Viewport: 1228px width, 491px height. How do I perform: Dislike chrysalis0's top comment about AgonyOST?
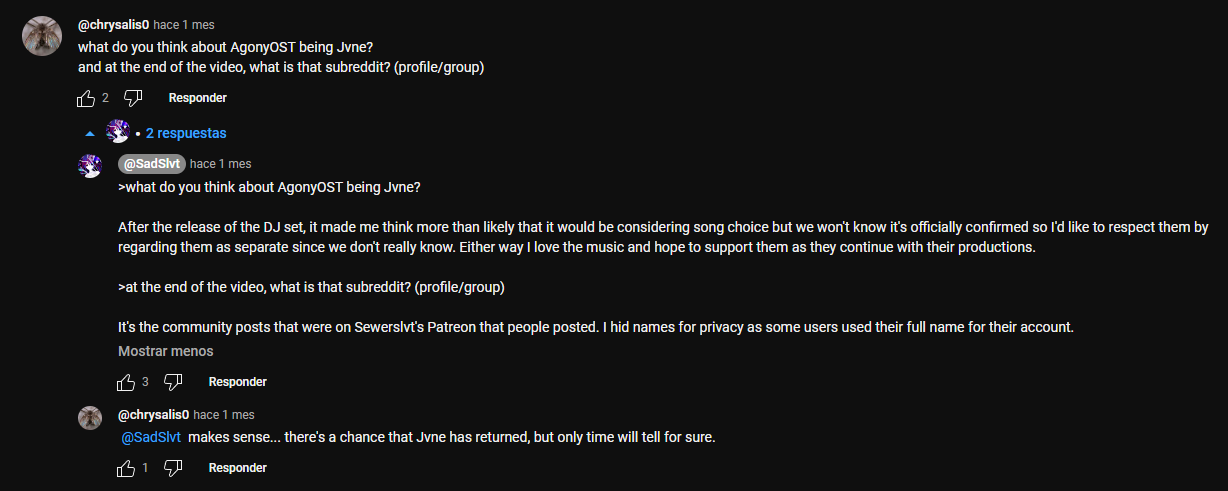pyautogui.click(x=133, y=98)
